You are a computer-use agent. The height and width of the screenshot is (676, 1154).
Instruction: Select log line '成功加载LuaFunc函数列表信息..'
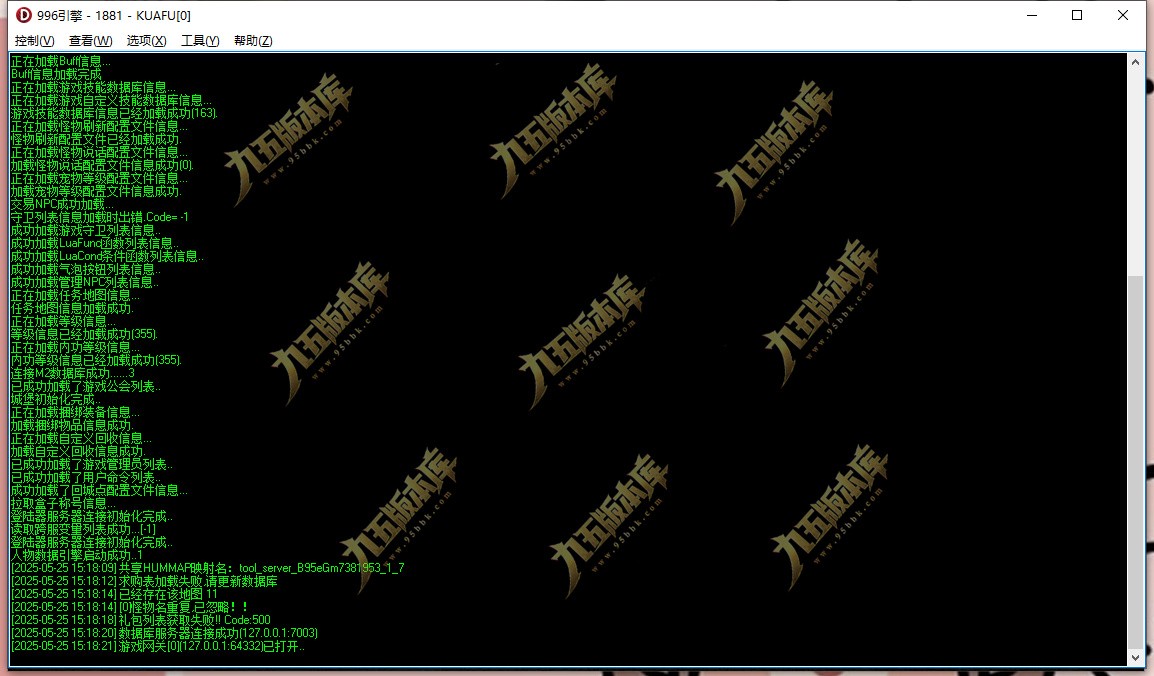[94, 243]
